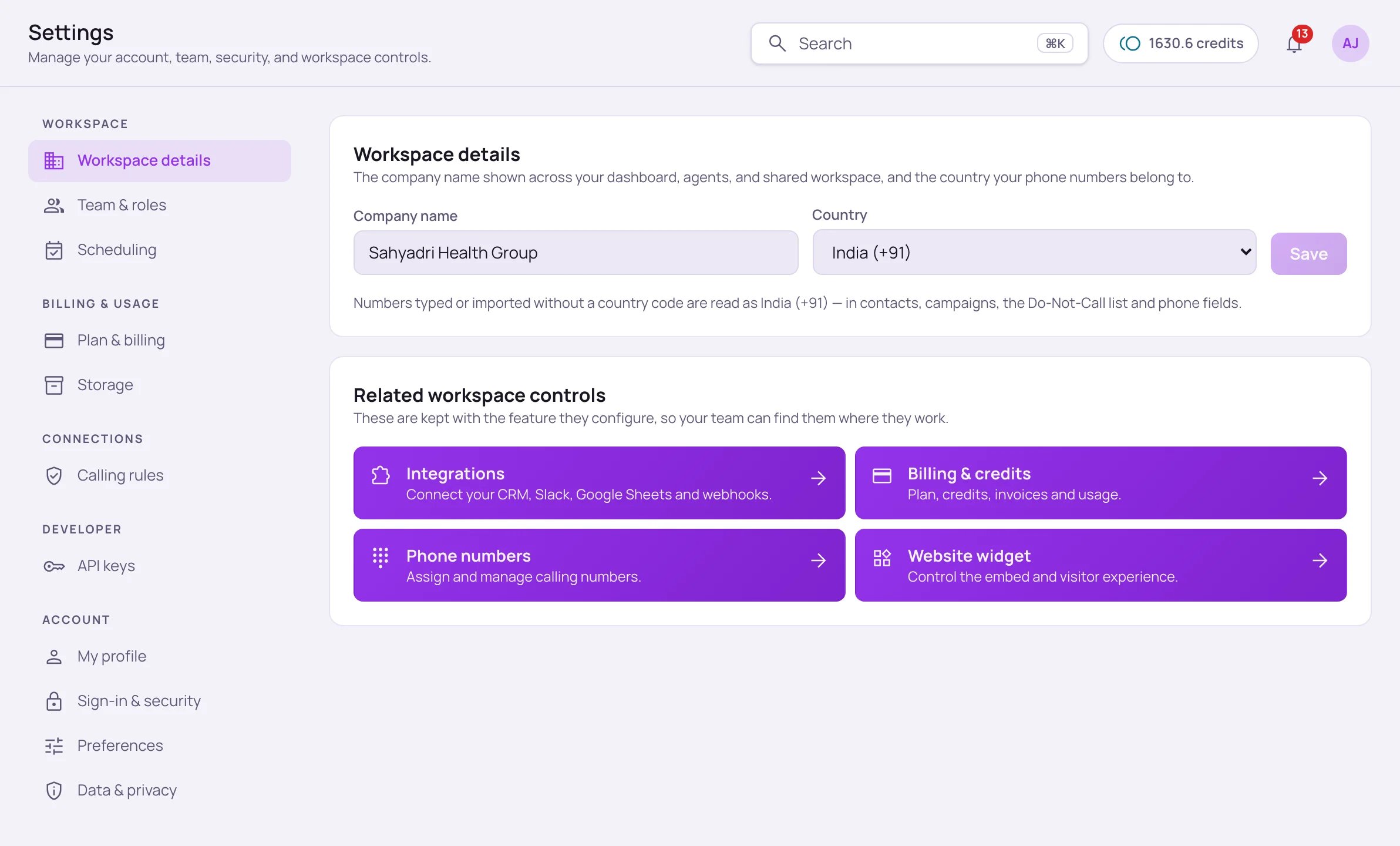This screenshot has width=1400, height=846.
Task: Click the My profile person icon
Action: [x=54, y=656]
